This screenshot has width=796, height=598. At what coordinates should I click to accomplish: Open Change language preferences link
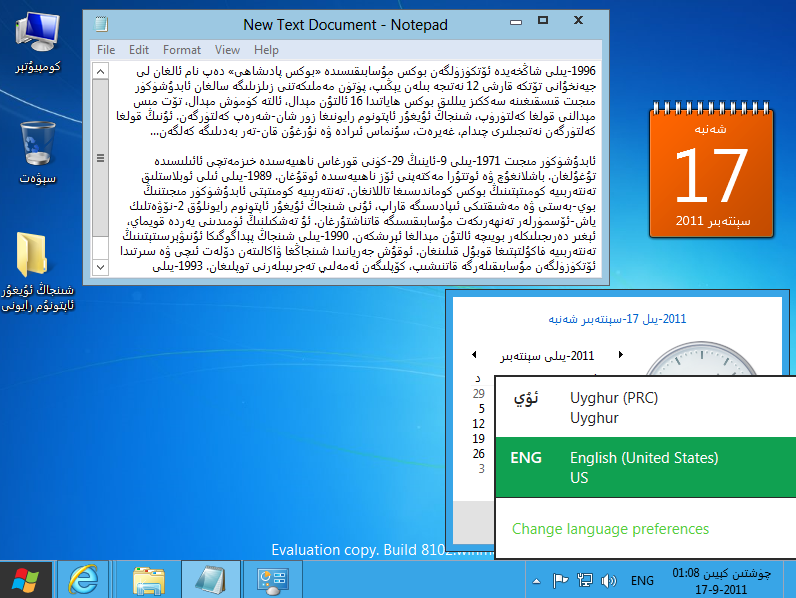(610, 529)
